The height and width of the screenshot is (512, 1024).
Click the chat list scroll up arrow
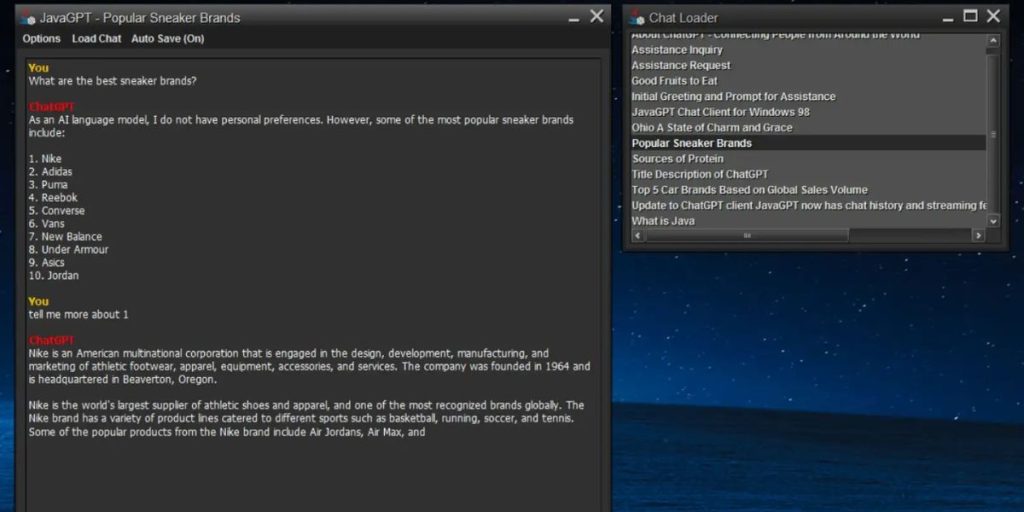tap(993, 40)
